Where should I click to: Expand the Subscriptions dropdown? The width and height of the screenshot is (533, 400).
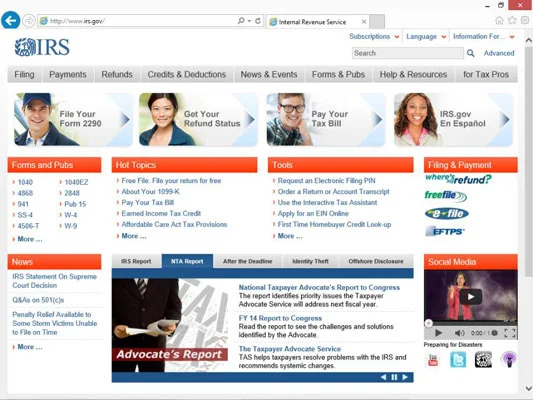coord(374,36)
